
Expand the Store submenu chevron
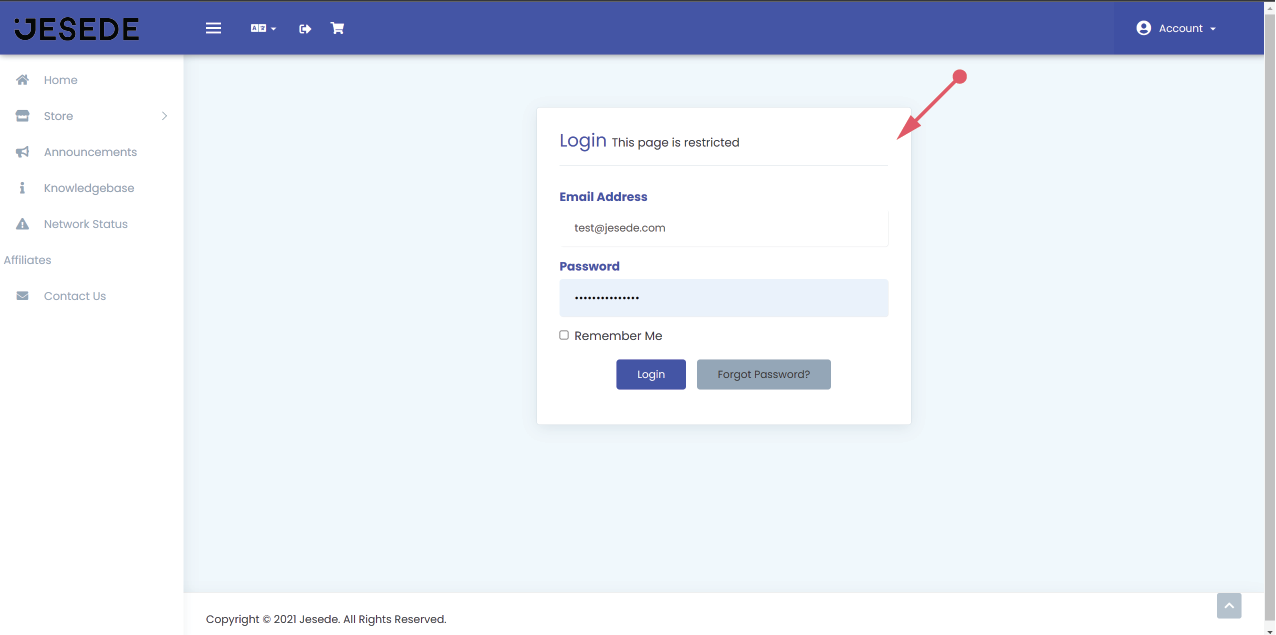click(x=164, y=116)
